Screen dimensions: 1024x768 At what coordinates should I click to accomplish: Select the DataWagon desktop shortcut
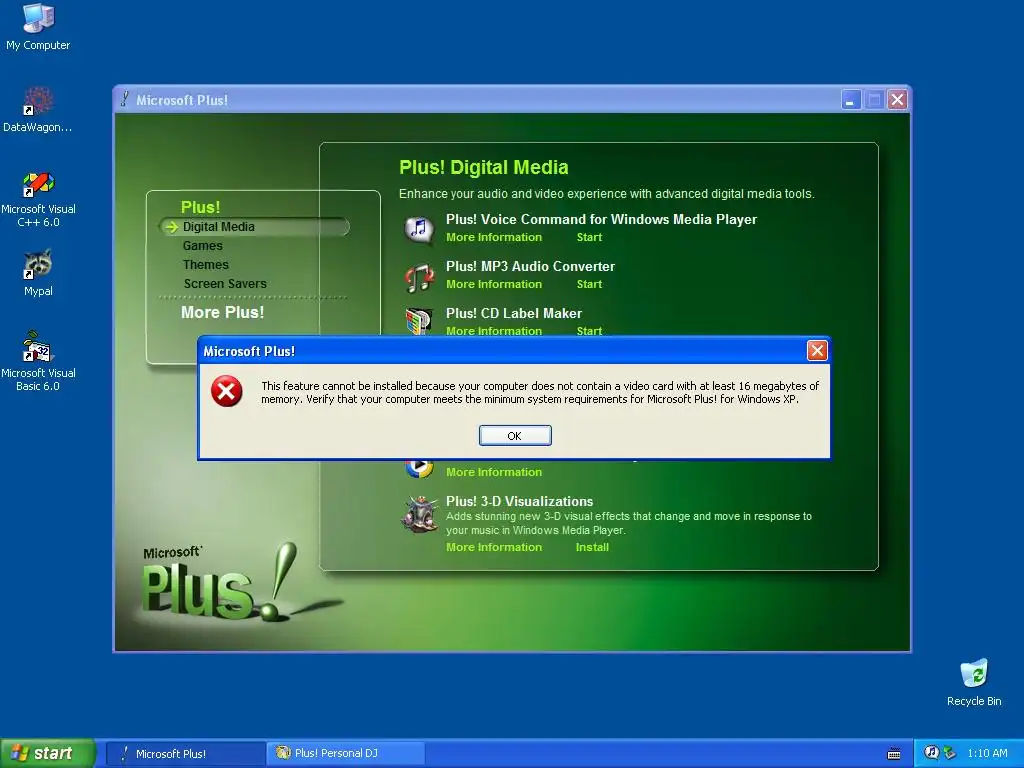38,110
